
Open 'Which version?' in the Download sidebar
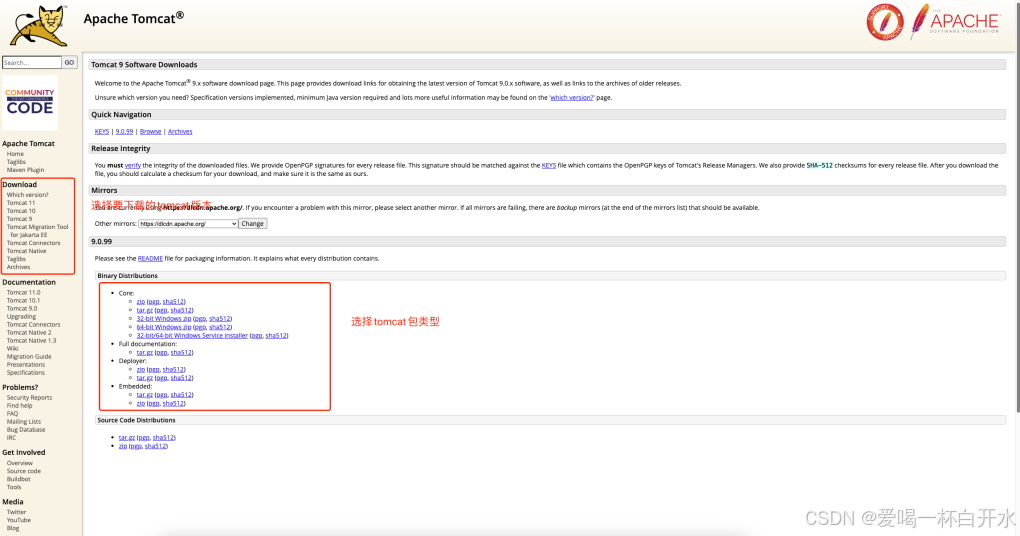27,194
